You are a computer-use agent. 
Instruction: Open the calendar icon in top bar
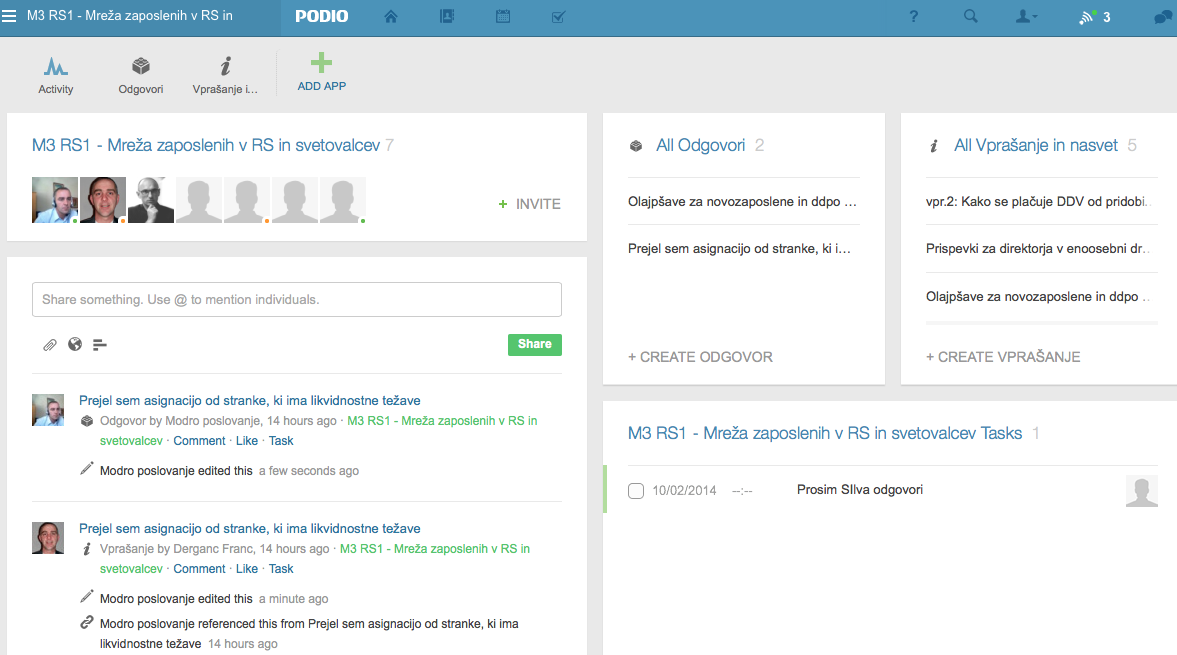[503, 17]
